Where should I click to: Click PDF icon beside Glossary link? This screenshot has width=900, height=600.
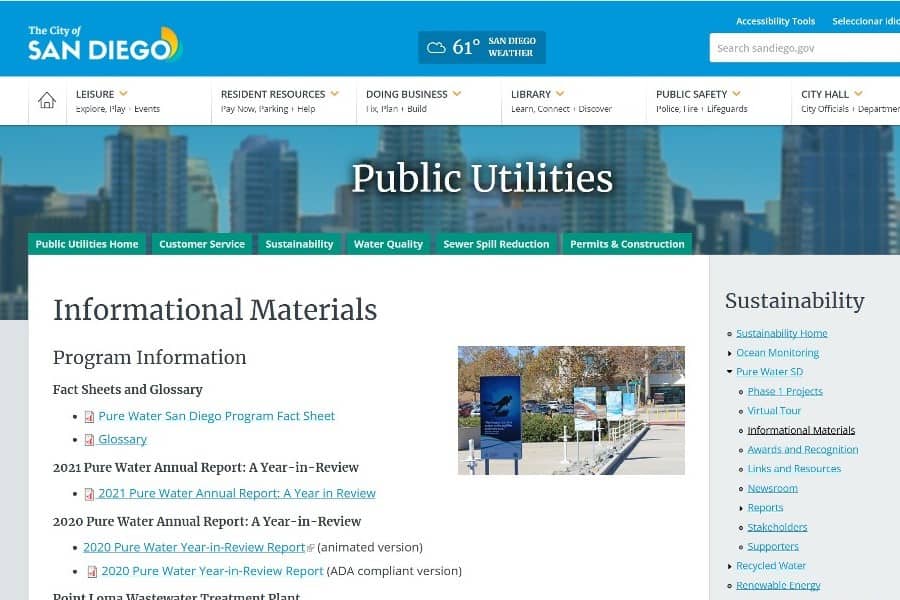coord(90,440)
